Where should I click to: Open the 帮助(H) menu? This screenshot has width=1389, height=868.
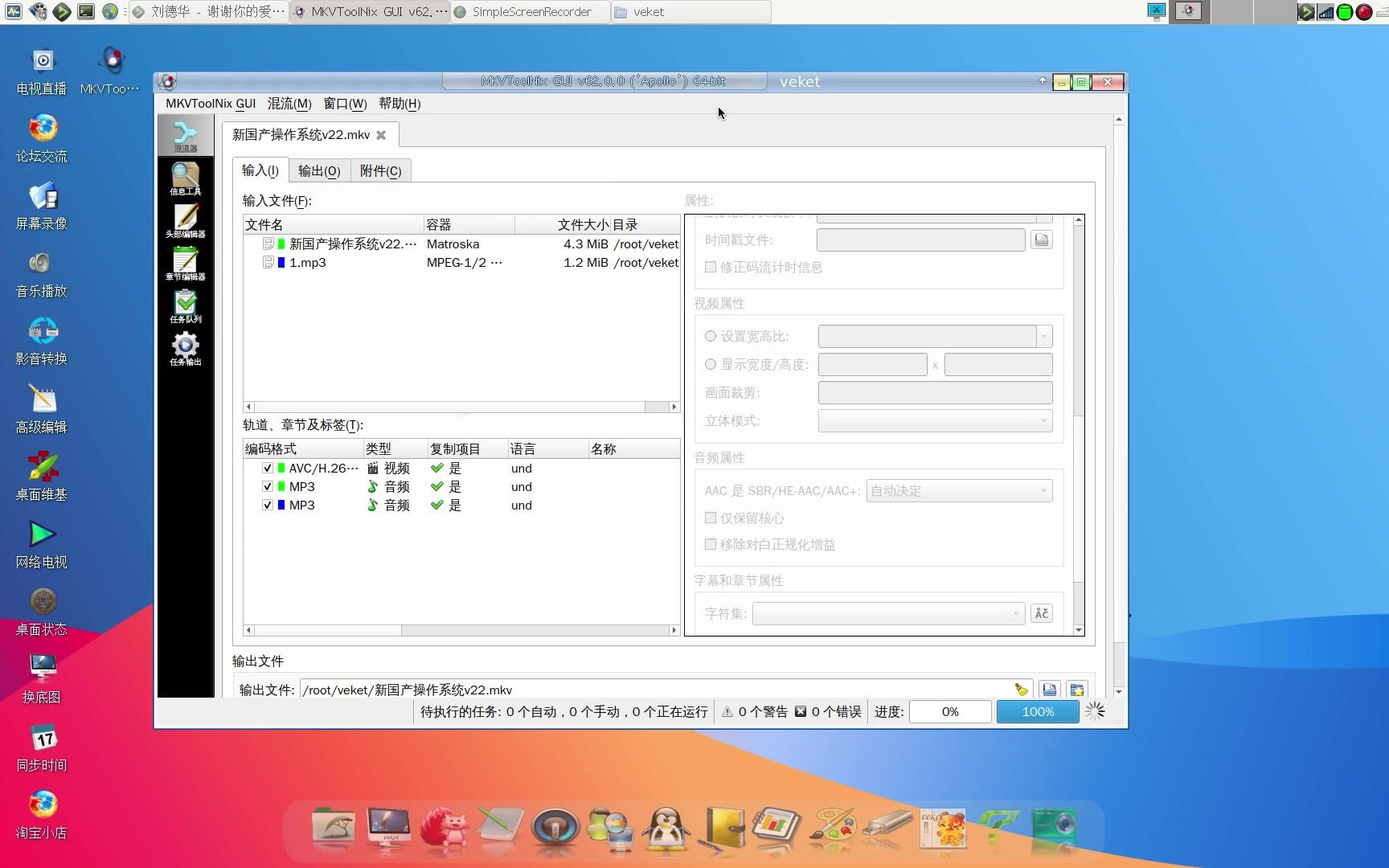pos(399,104)
